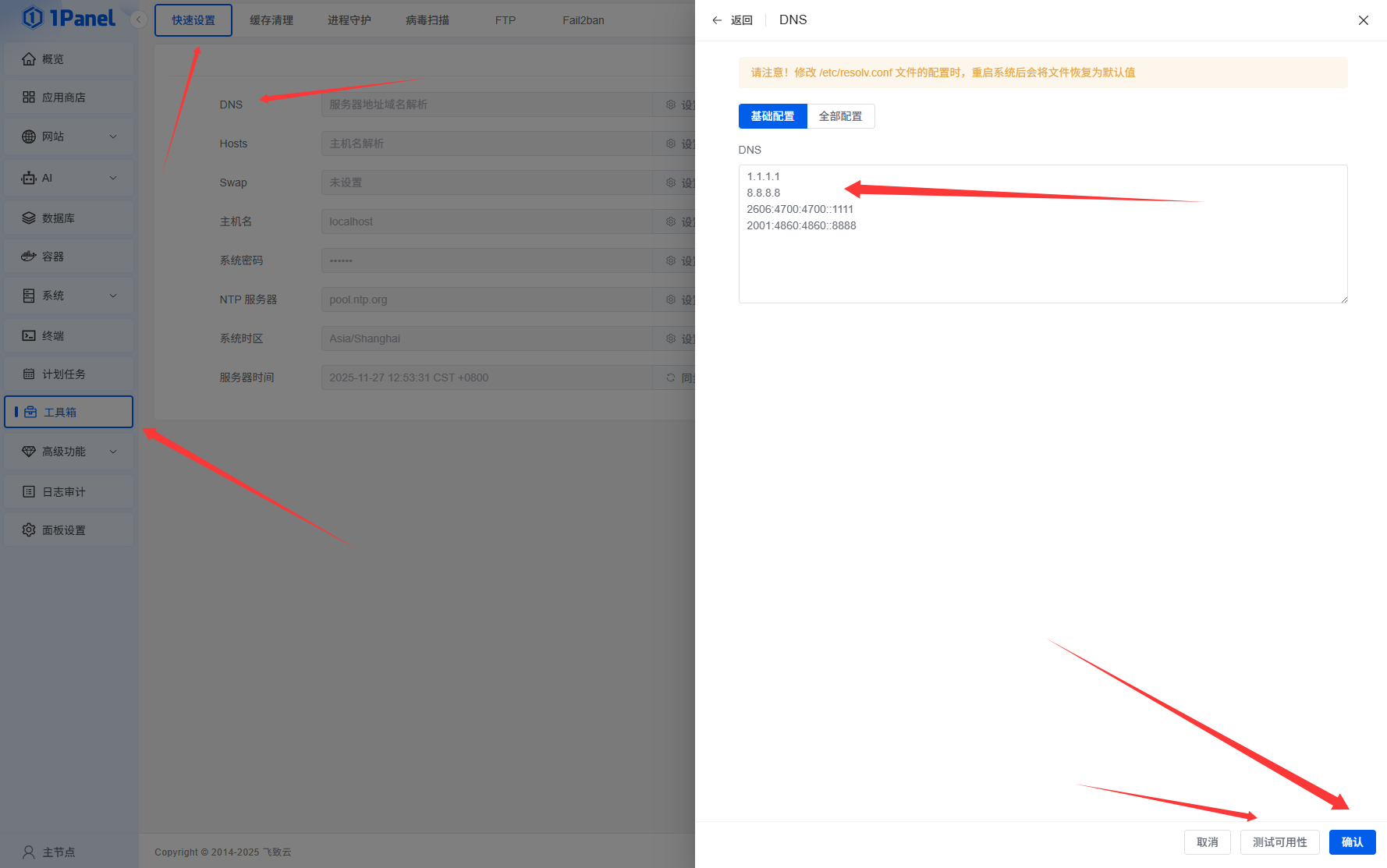
Task: Open the 面板设置 gear icon
Action: coord(29,530)
